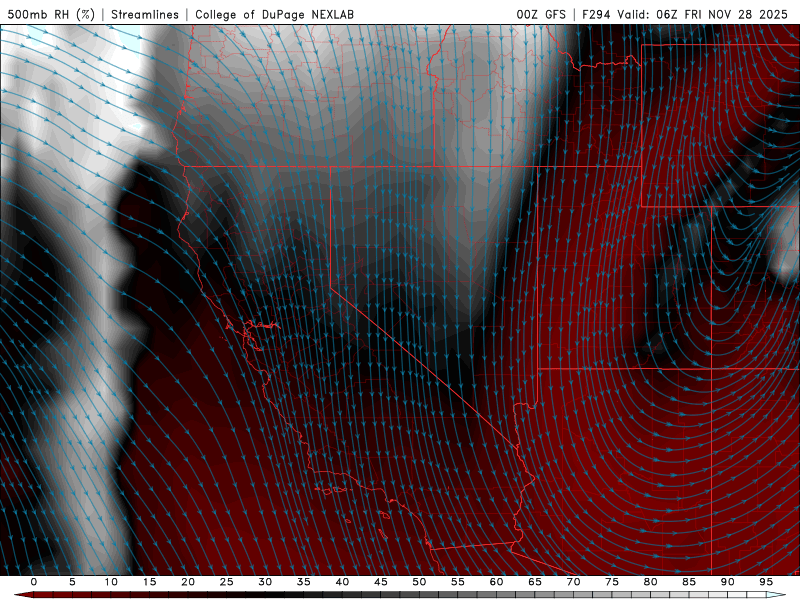Image resolution: width=800 pixels, height=600 pixels.
Task: Click the colorbar label "50"
Action: 419,582
